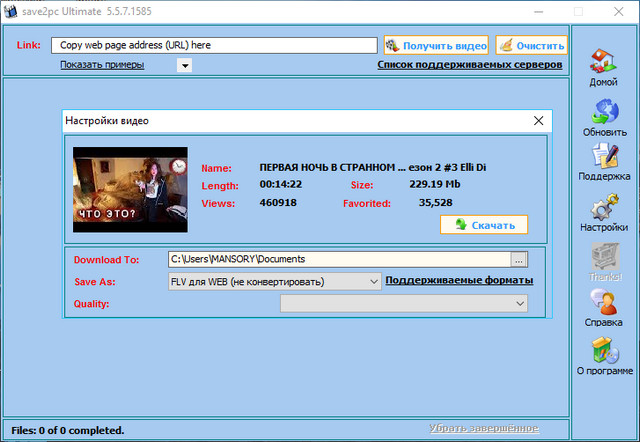Open the Quality dropdown
The width and height of the screenshot is (640, 442).
pyautogui.click(x=404, y=303)
